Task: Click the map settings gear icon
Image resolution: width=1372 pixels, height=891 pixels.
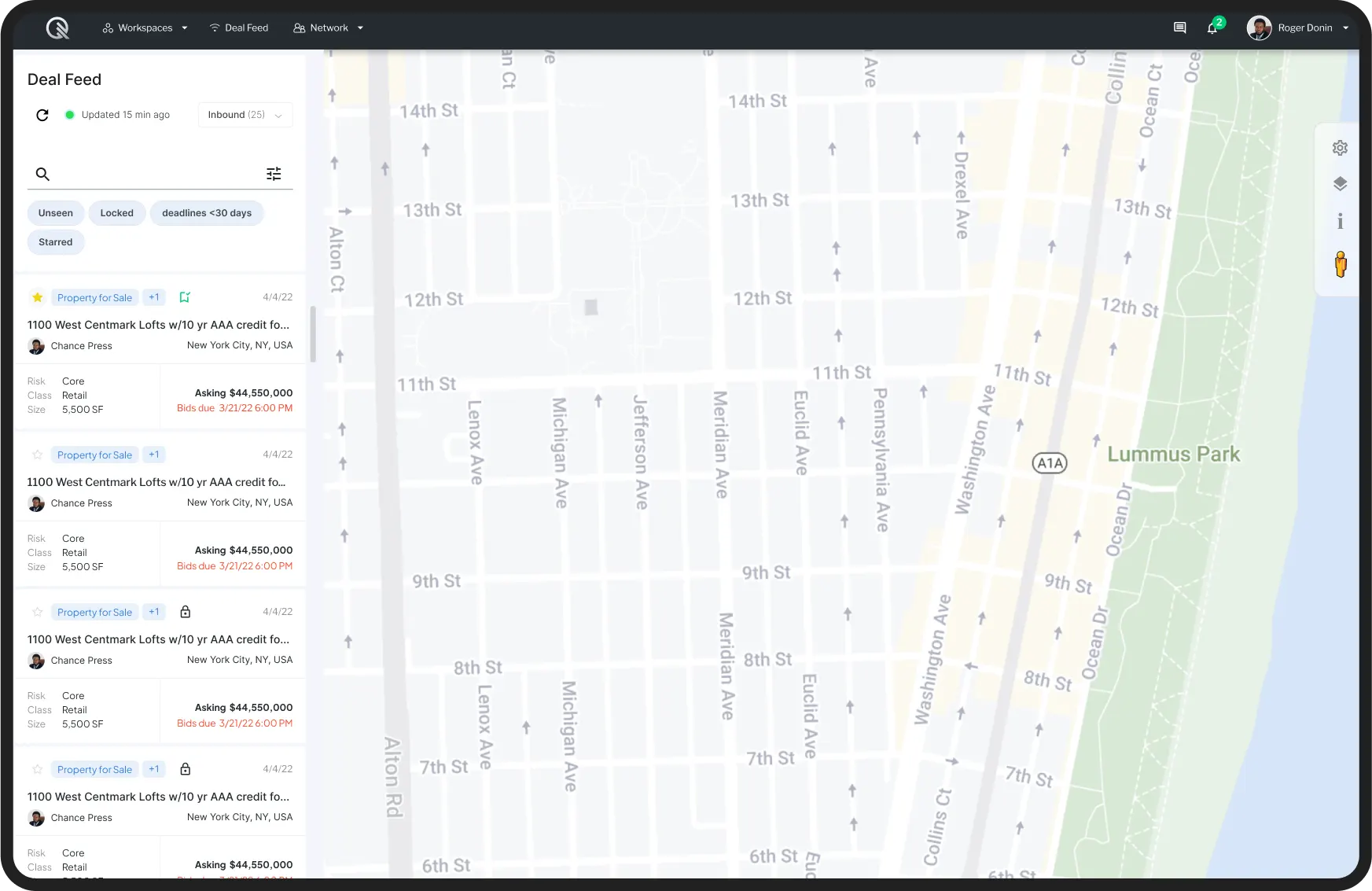Action: 1340,148
